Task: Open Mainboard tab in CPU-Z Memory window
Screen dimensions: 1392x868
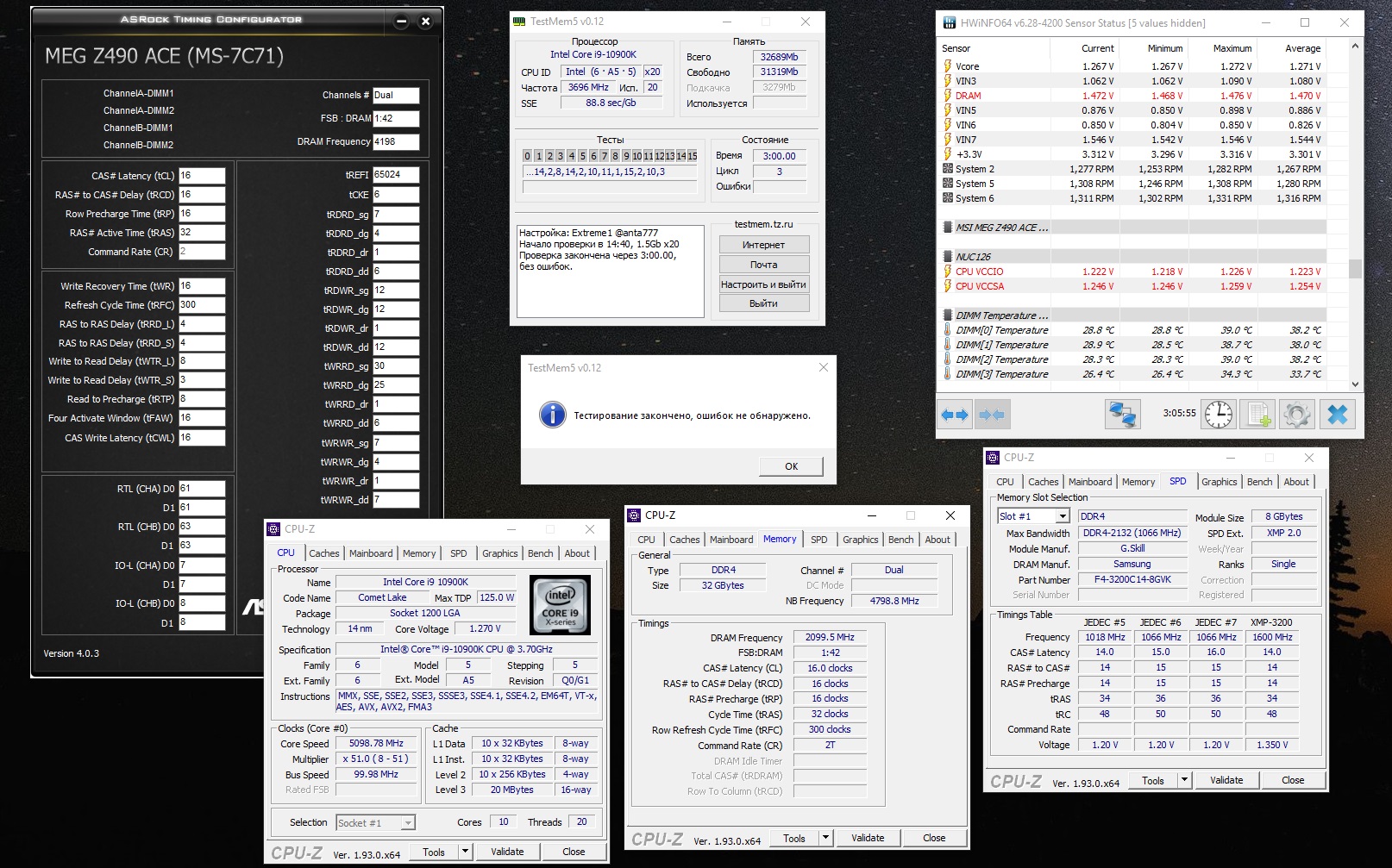Action: pos(731,540)
